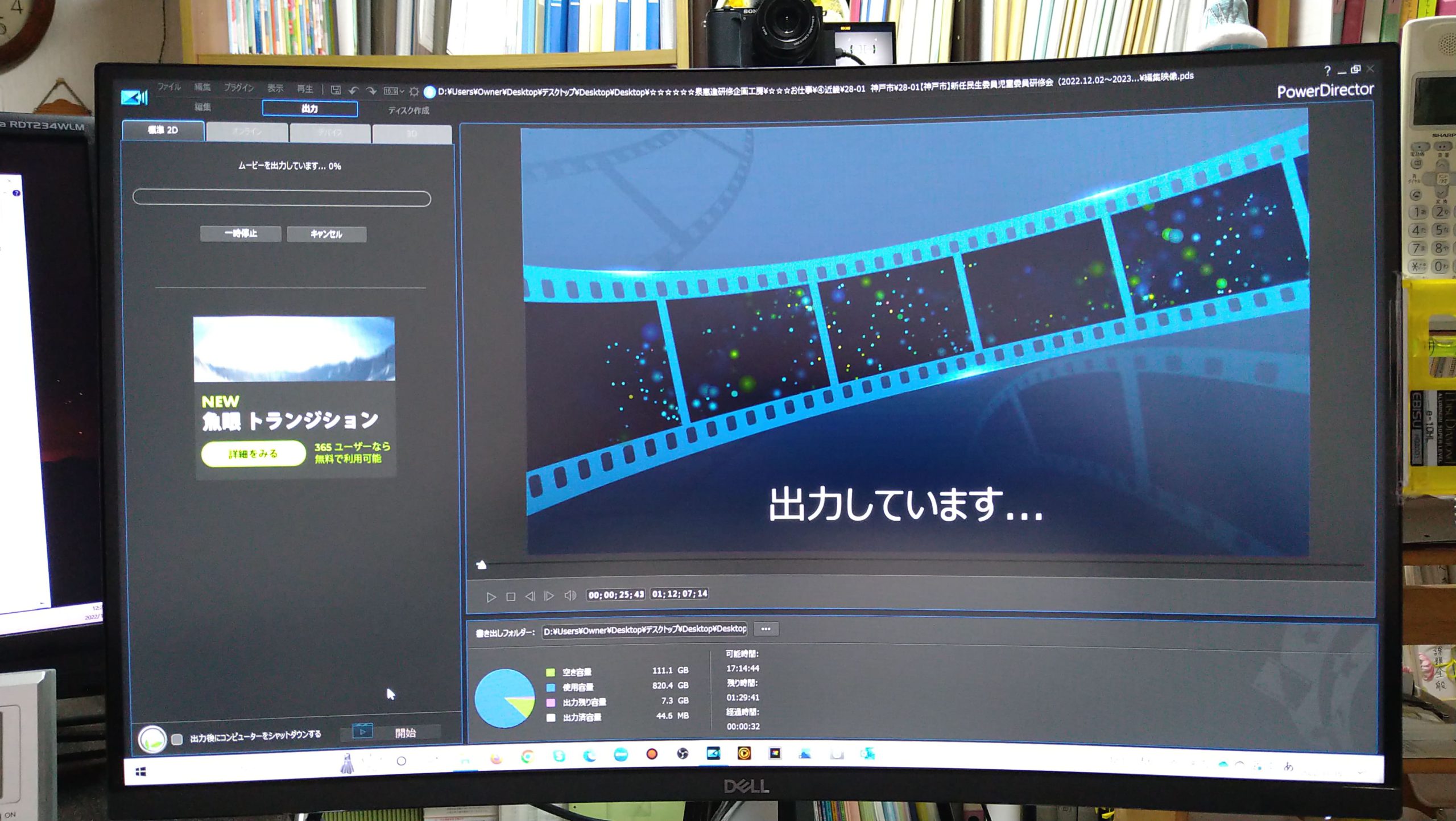Click the blue 使用容量 legend swatch
The width and height of the screenshot is (1456, 821).
(x=550, y=687)
